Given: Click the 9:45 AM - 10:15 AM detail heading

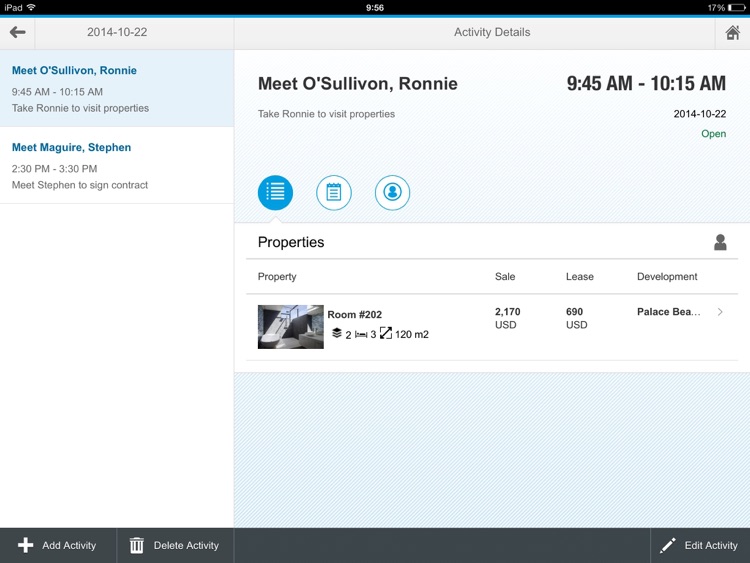Looking at the screenshot, I should (646, 84).
